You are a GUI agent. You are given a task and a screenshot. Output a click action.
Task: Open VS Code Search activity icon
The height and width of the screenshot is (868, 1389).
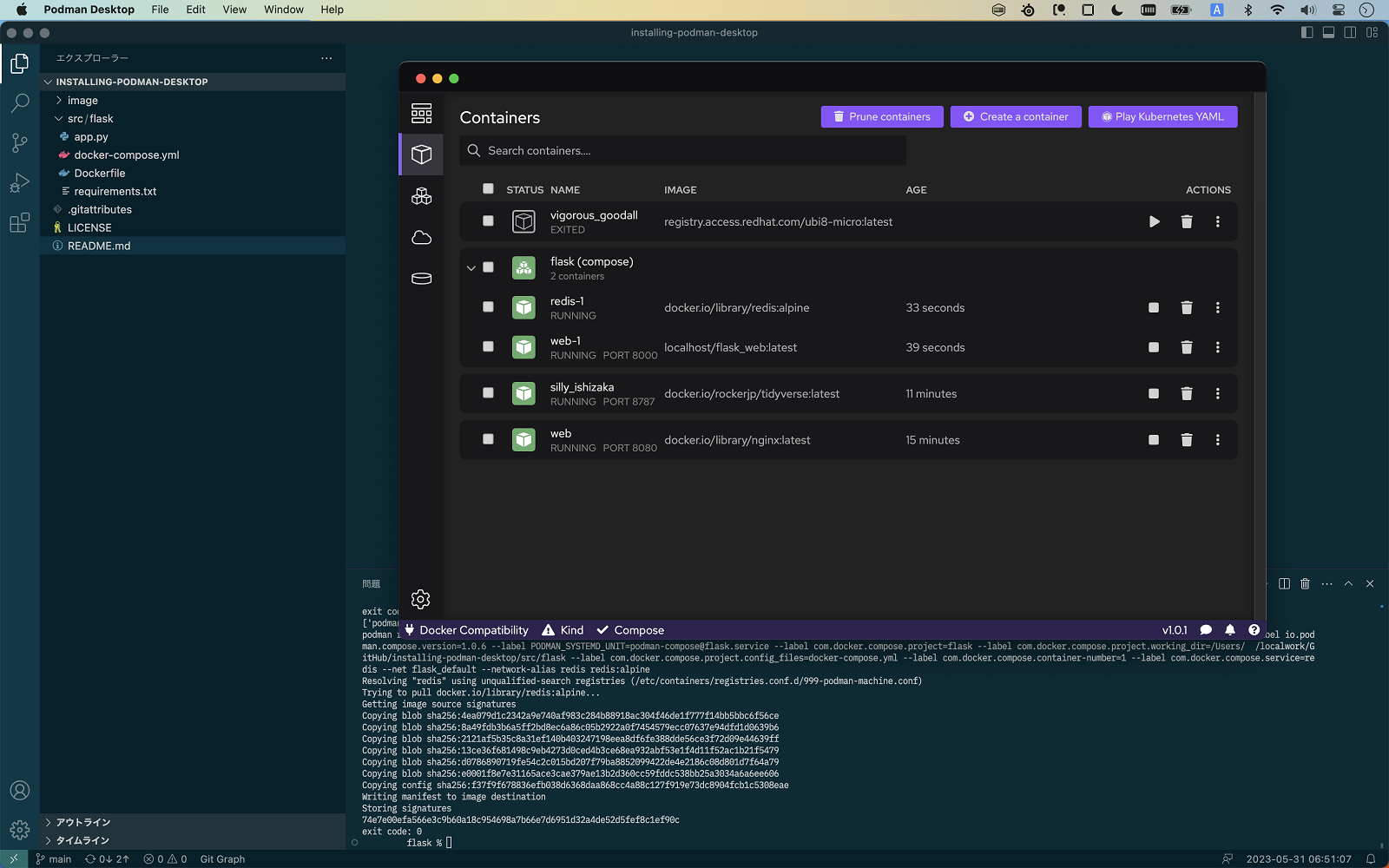point(19,103)
